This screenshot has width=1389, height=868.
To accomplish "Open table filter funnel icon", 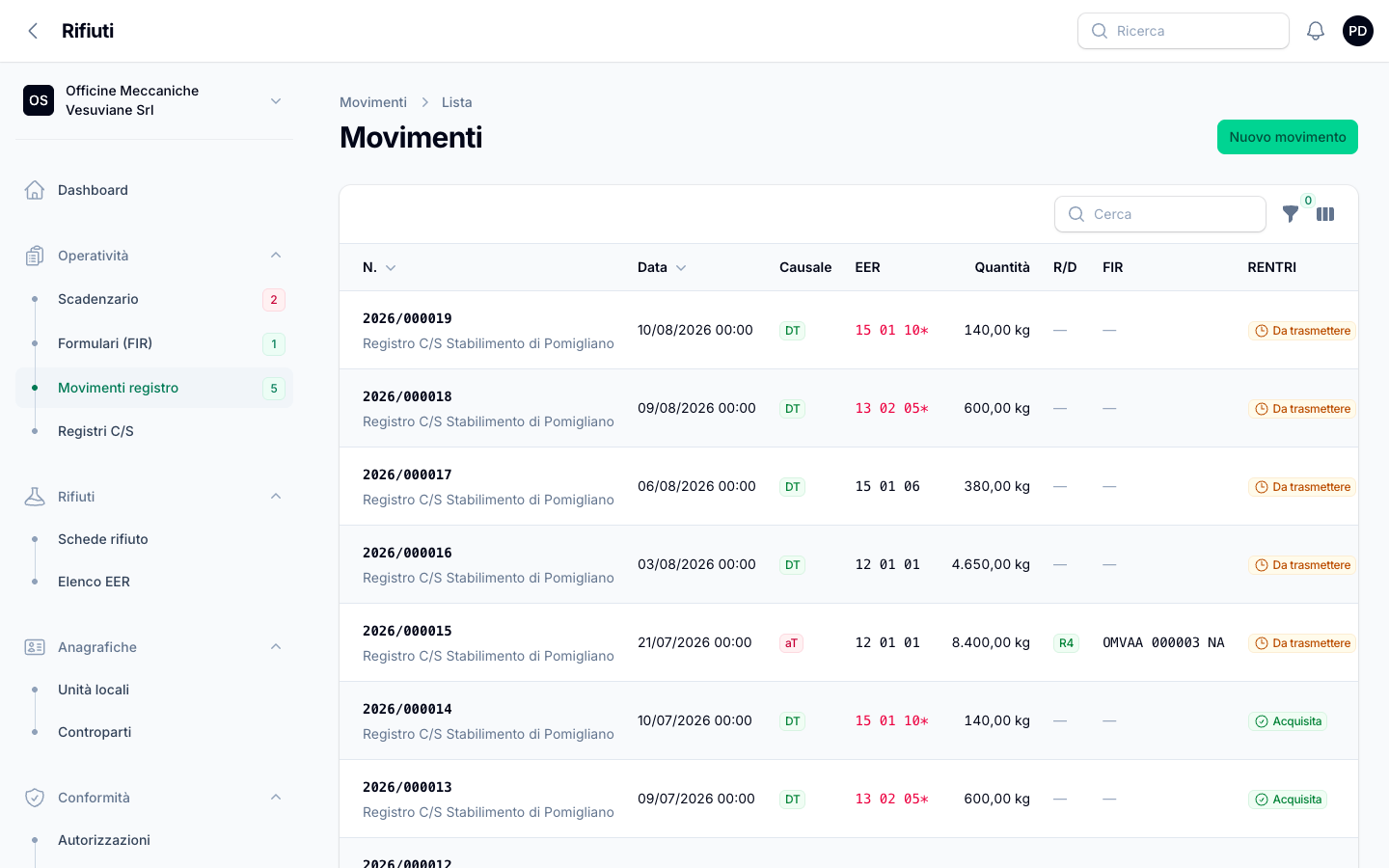I will point(1290,214).
